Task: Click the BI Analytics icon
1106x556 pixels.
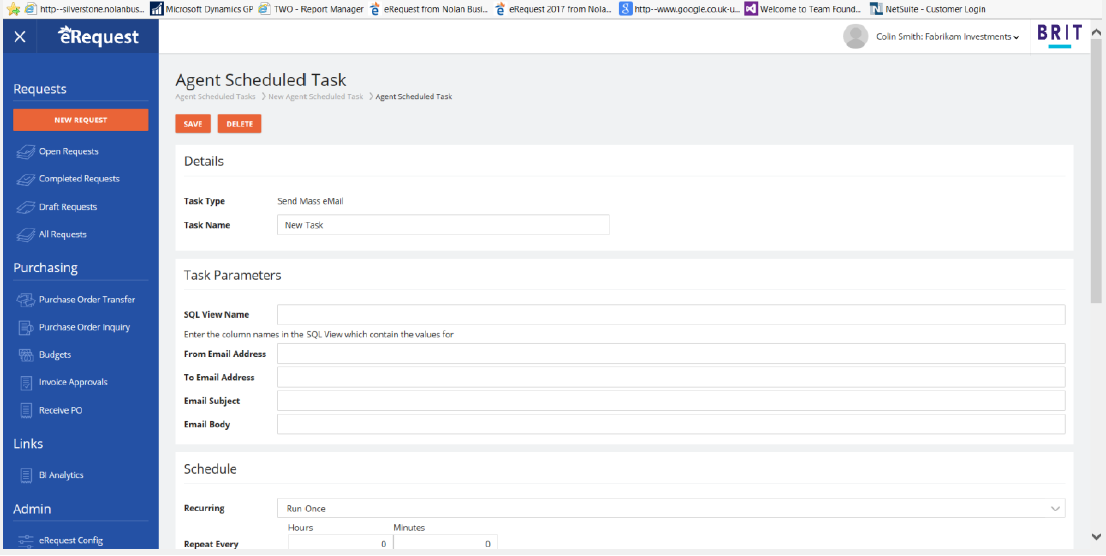Action: click(26, 476)
